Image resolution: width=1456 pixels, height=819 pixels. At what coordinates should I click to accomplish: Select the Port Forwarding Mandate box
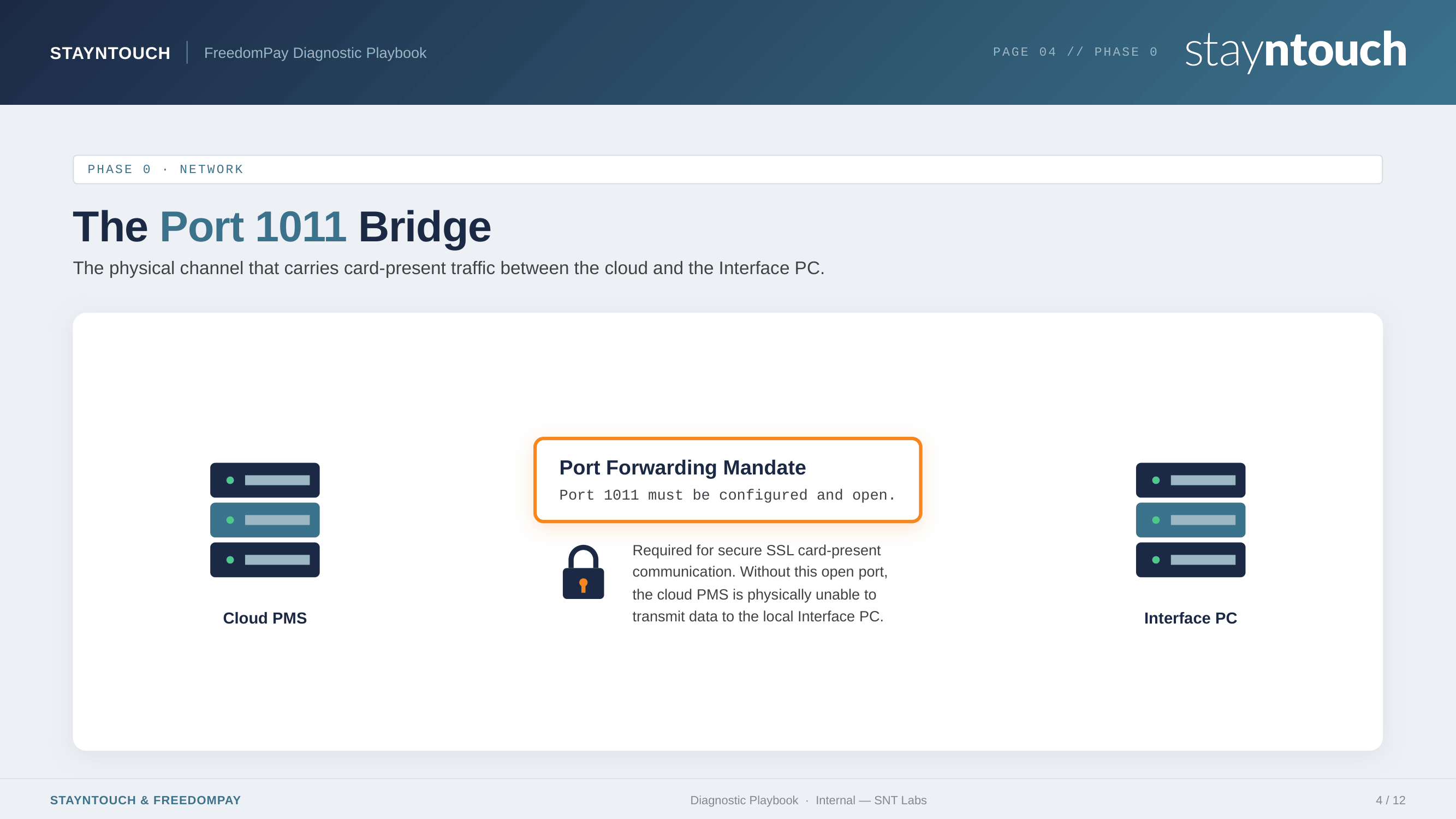pyautogui.click(x=727, y=479)
